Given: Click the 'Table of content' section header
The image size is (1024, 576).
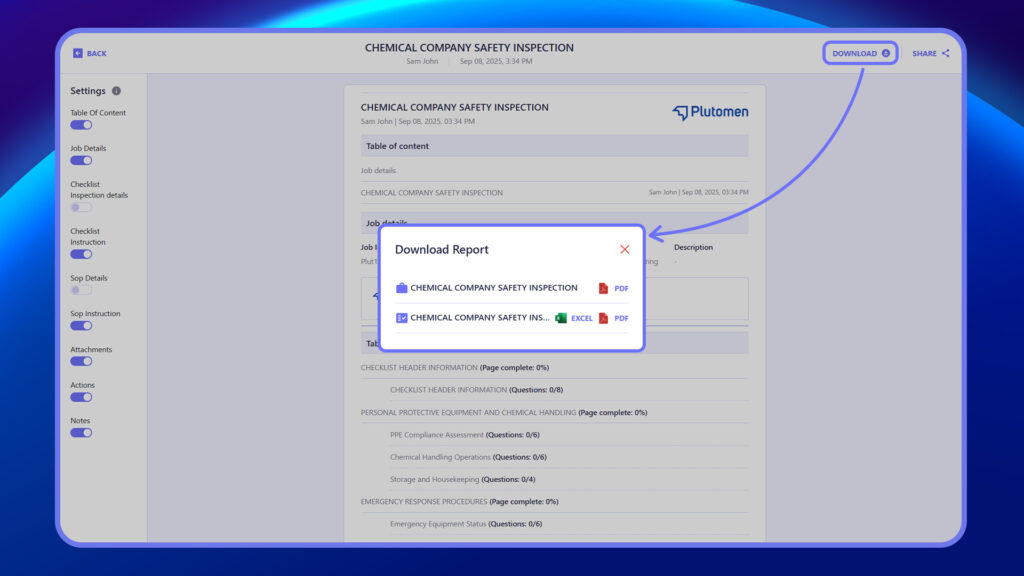Looking at the screenshot, I should [554, 146].
